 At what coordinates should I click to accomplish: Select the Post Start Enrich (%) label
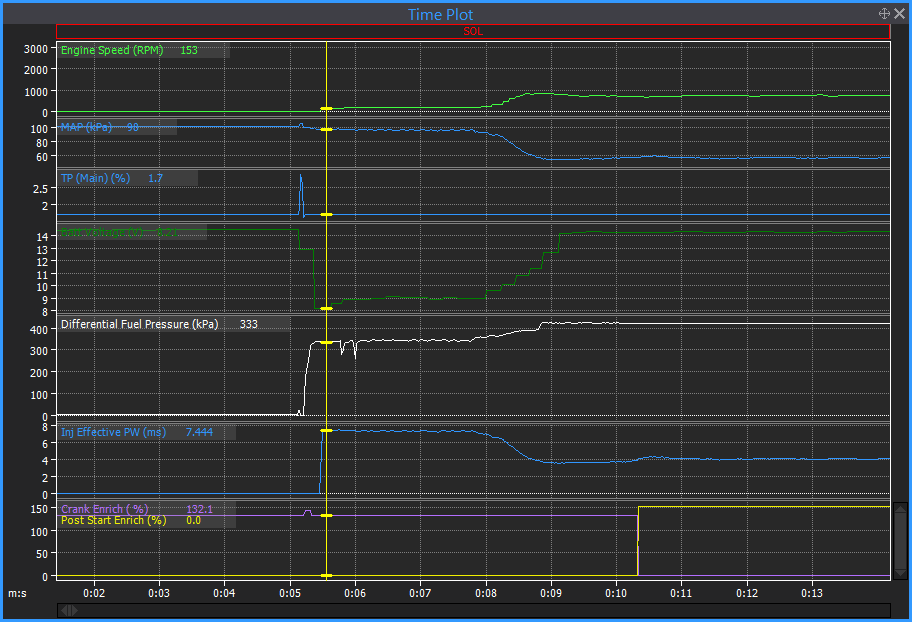tap(113, 520)
